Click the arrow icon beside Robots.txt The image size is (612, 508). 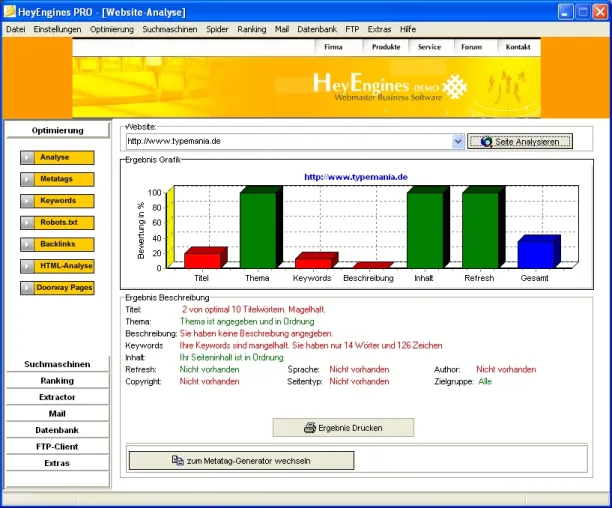27,223
